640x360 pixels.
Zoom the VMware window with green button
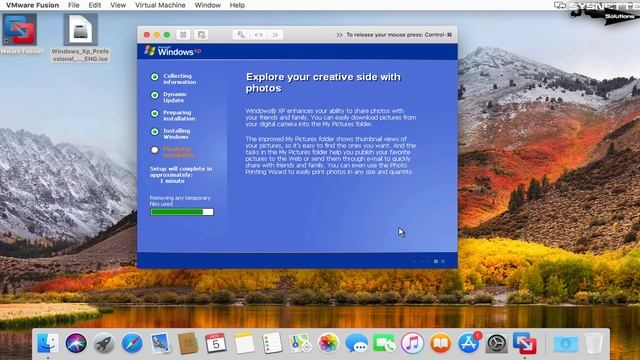[x=167, y=35]
